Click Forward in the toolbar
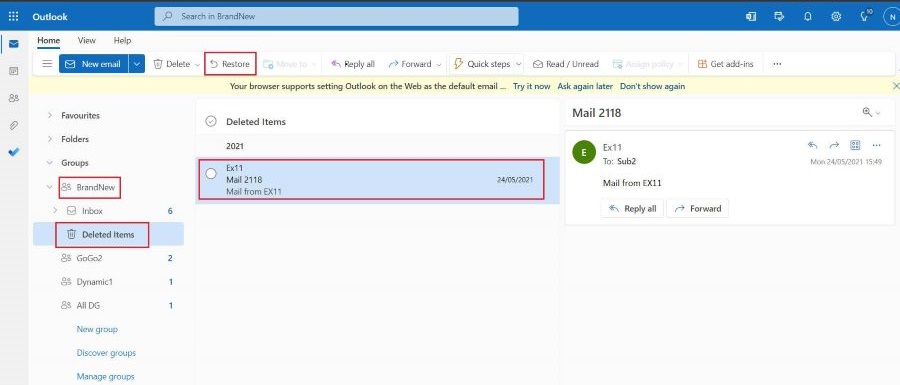The image size is (900, 385). (x=410, y=64)
